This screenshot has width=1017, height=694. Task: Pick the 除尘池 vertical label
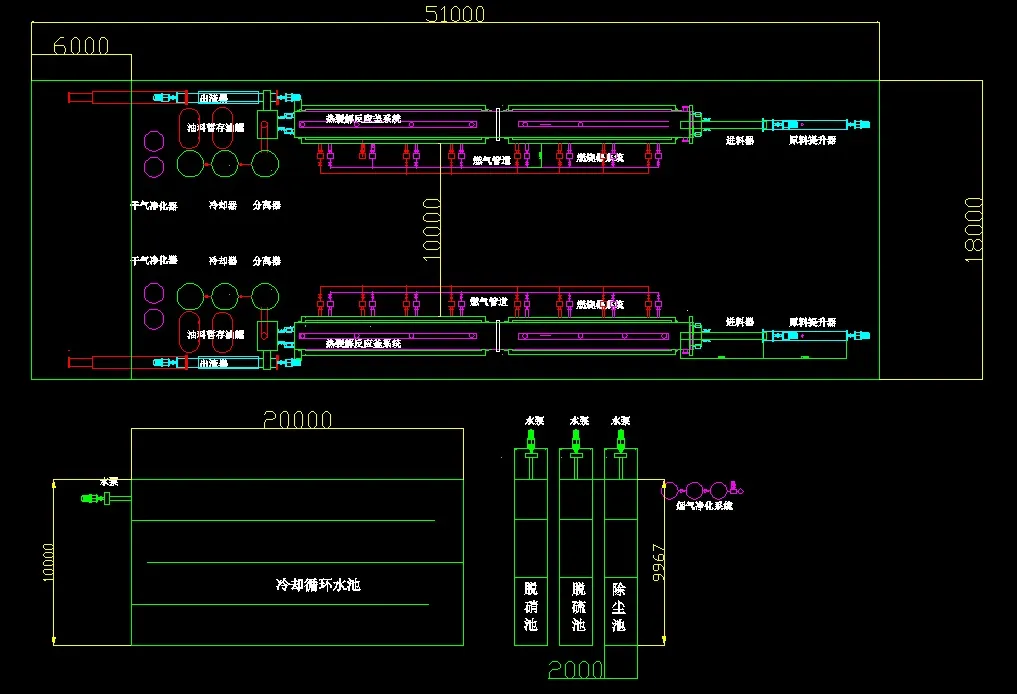[x=619, y=607]
